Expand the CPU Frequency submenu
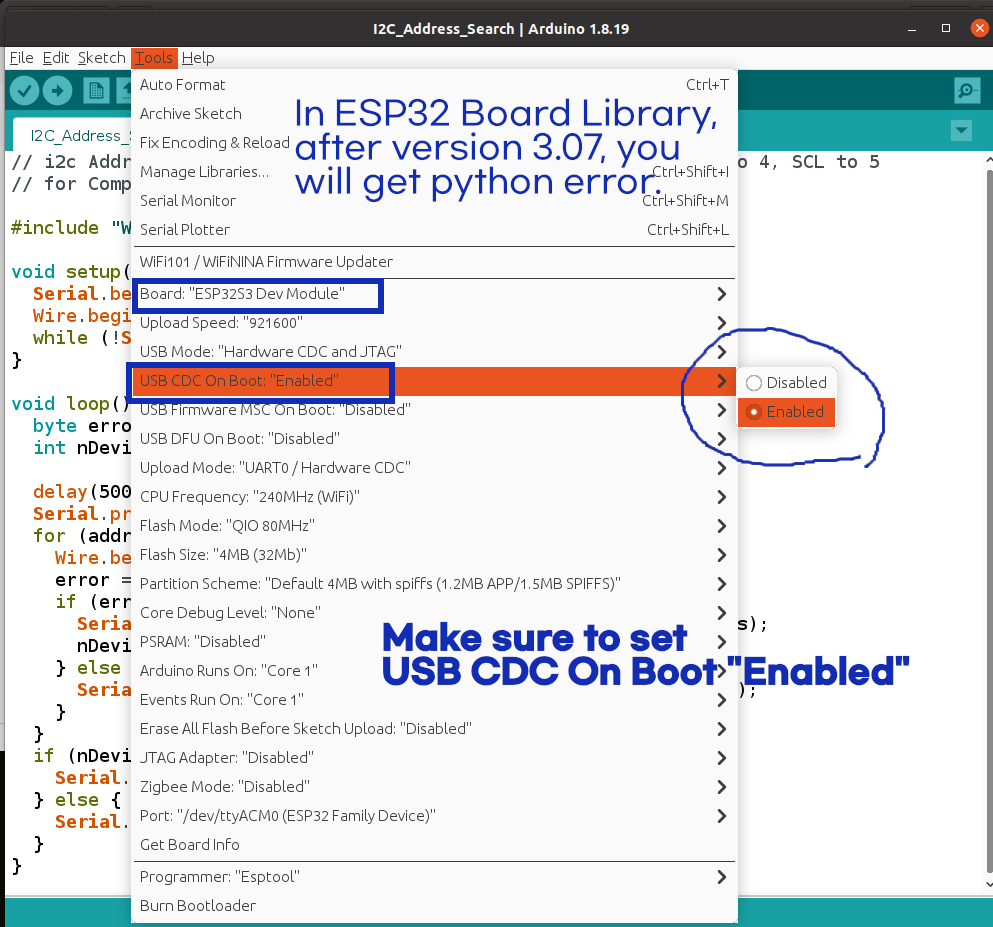This screenshot has width=993, height=927. click(434, 497)
